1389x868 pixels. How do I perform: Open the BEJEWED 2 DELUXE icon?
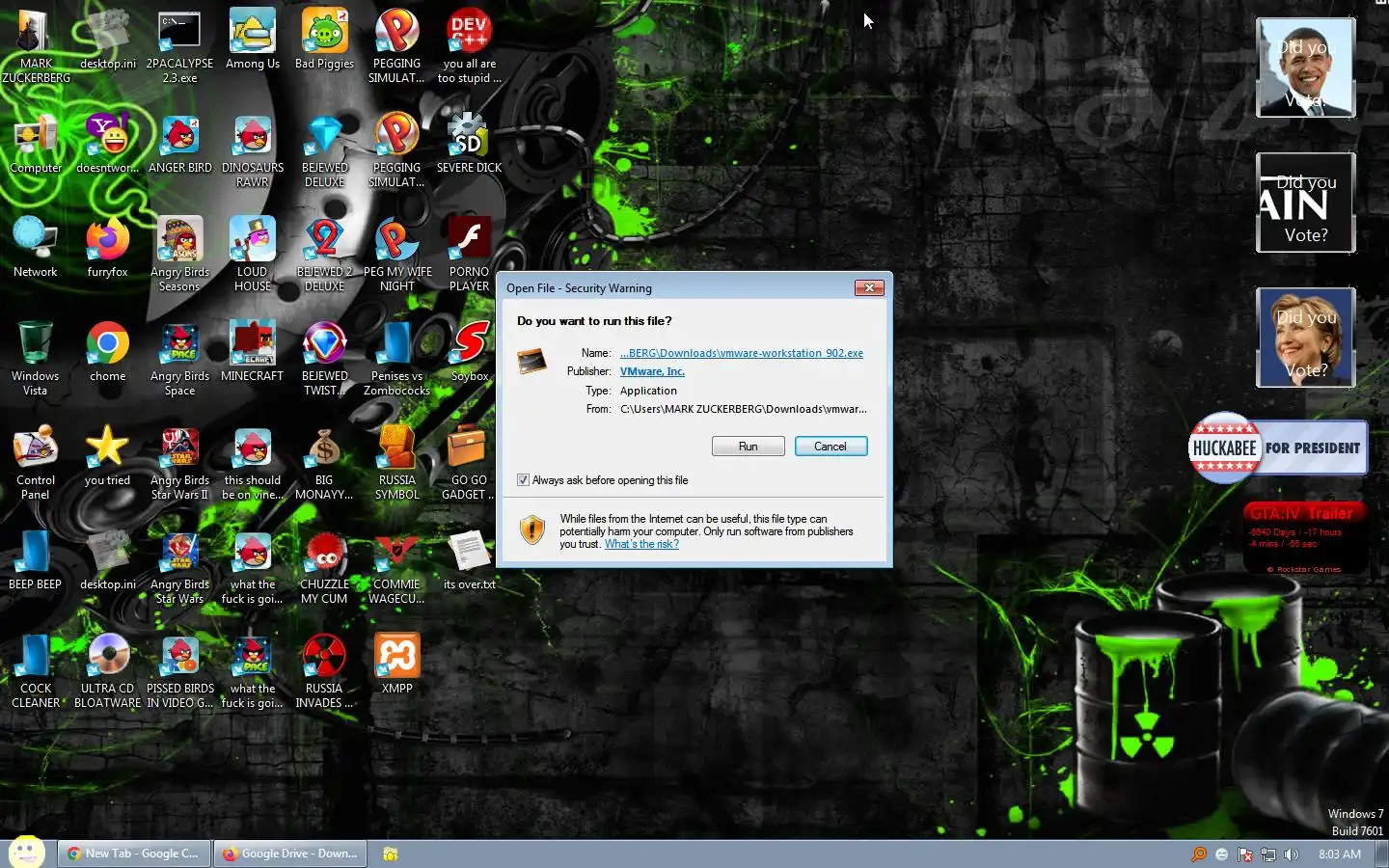tap(324, 253)
